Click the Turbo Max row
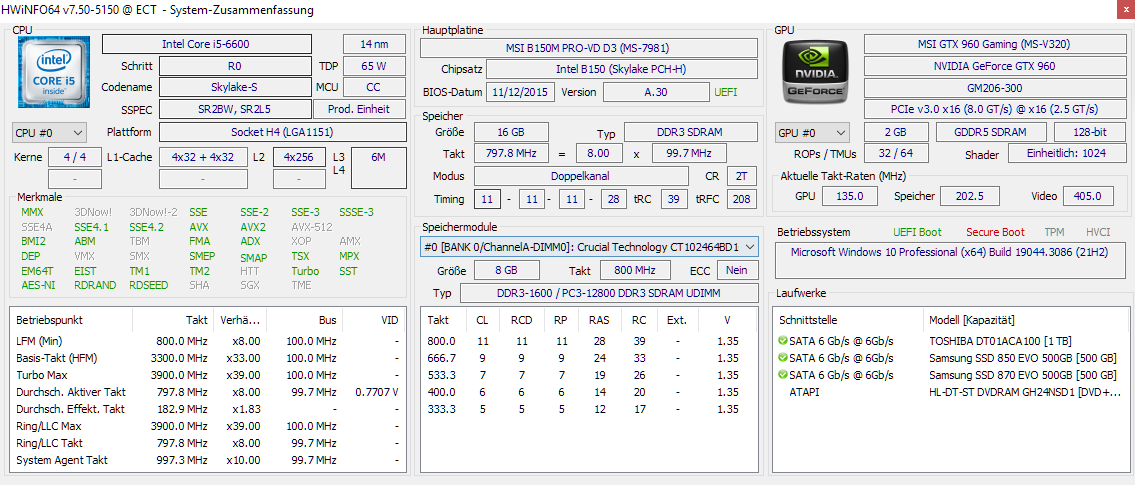This screenshot has width=1135, height=485. (x=208, y=375)
